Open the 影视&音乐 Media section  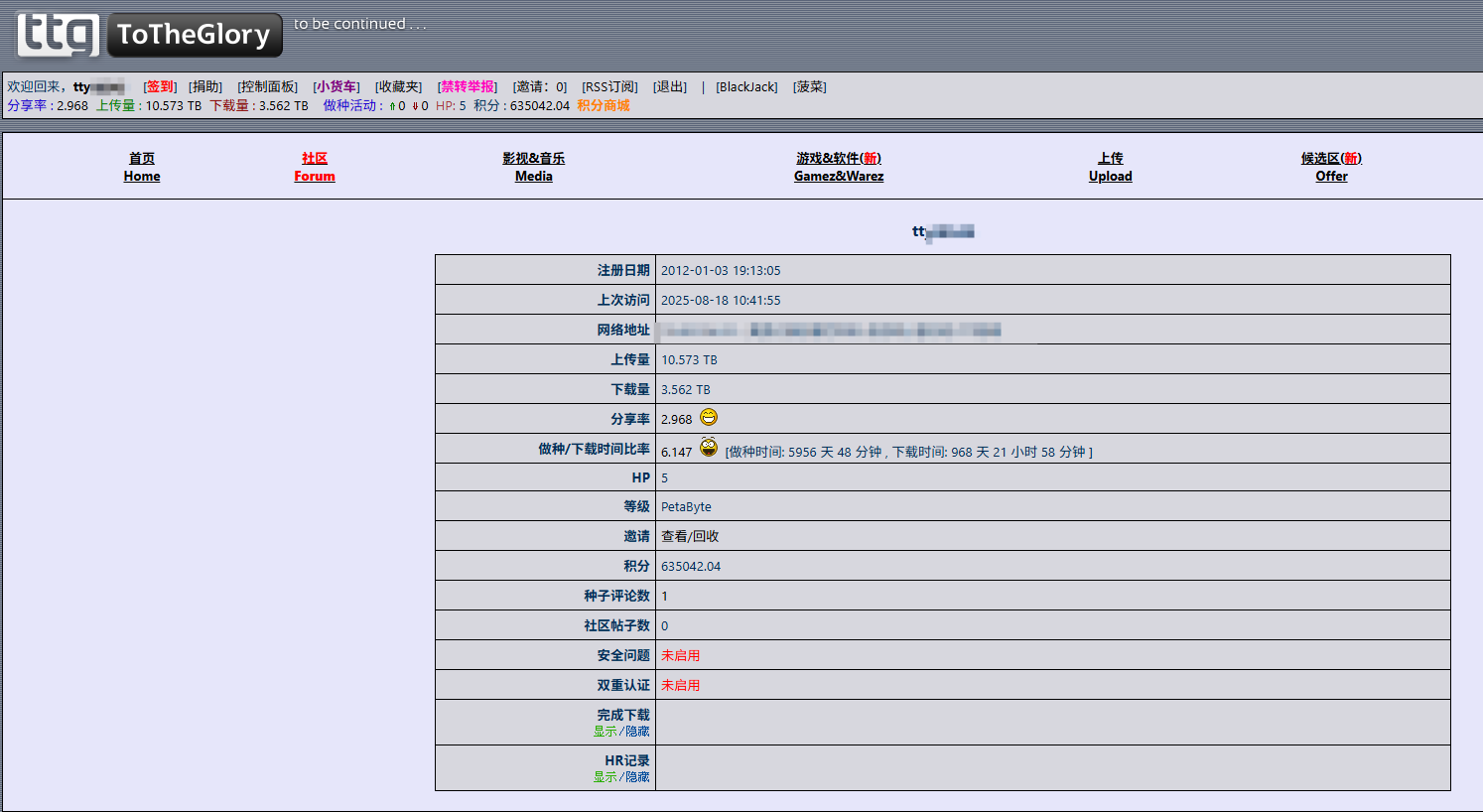pyautogui.click(x=533, y=167)
